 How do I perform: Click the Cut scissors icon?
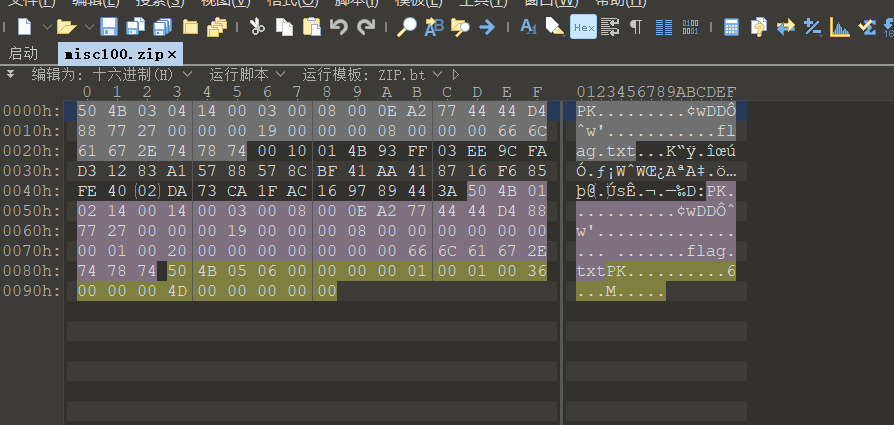[x=257, y=27]
